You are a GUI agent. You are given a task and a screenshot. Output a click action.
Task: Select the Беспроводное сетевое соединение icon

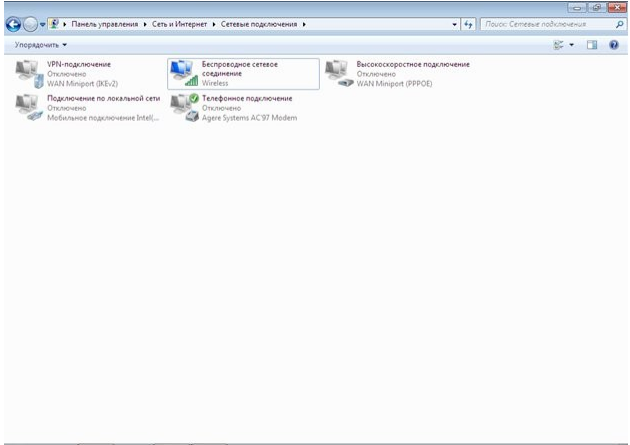click(x=184, y=73)
